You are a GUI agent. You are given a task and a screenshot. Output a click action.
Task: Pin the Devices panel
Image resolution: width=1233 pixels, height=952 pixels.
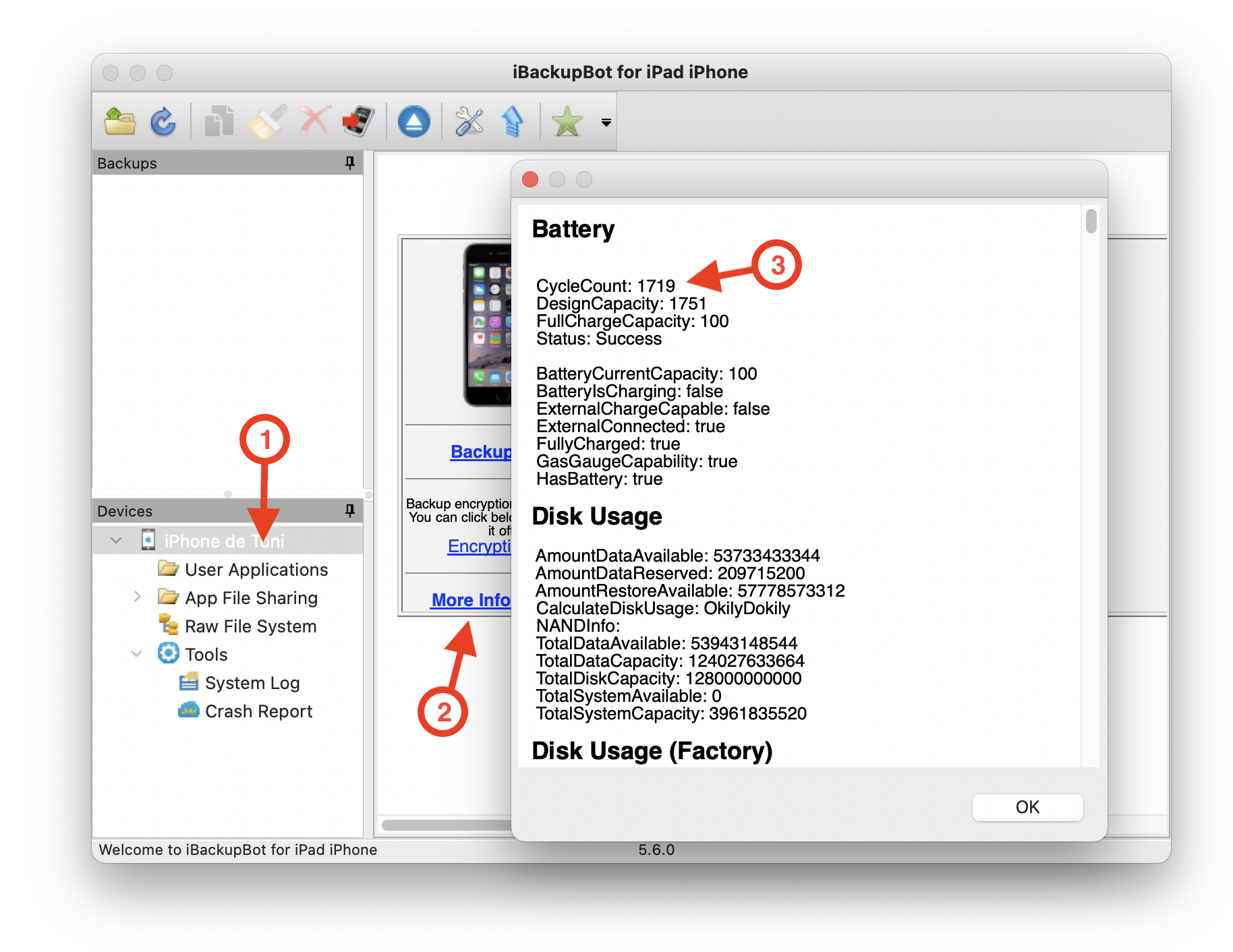(x=349, y=510)
